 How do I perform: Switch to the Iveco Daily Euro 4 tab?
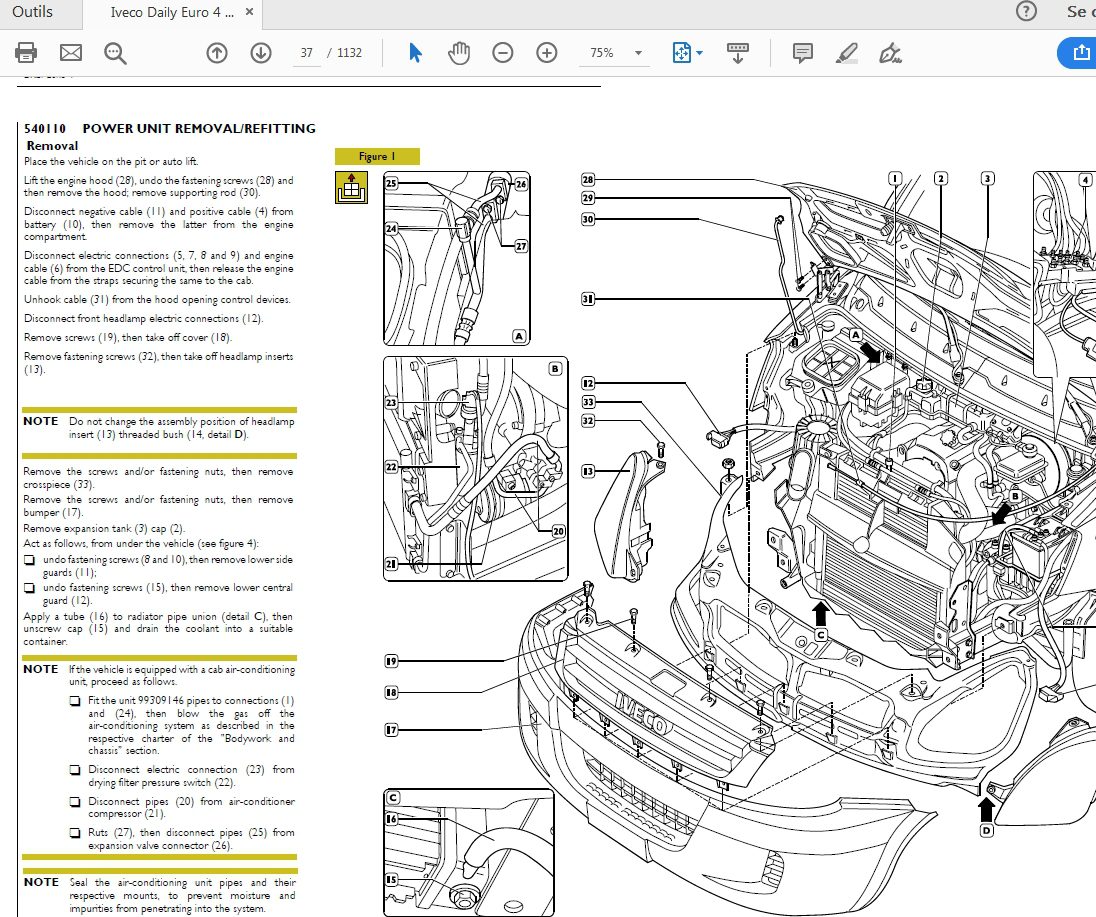click(x=172, y=13)
